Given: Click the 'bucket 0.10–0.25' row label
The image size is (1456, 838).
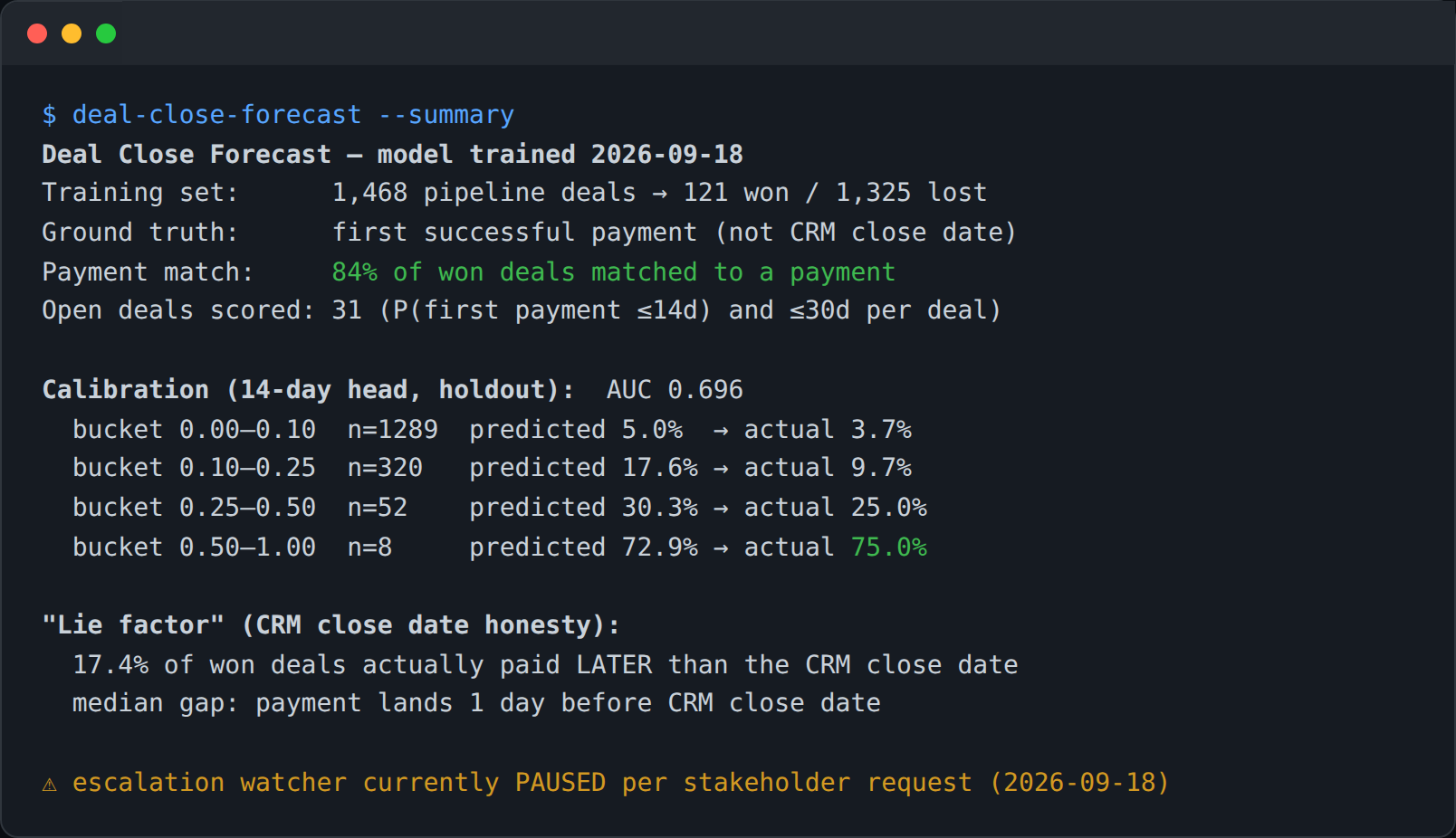Looking at the screenshot, I should coord(194,468).
